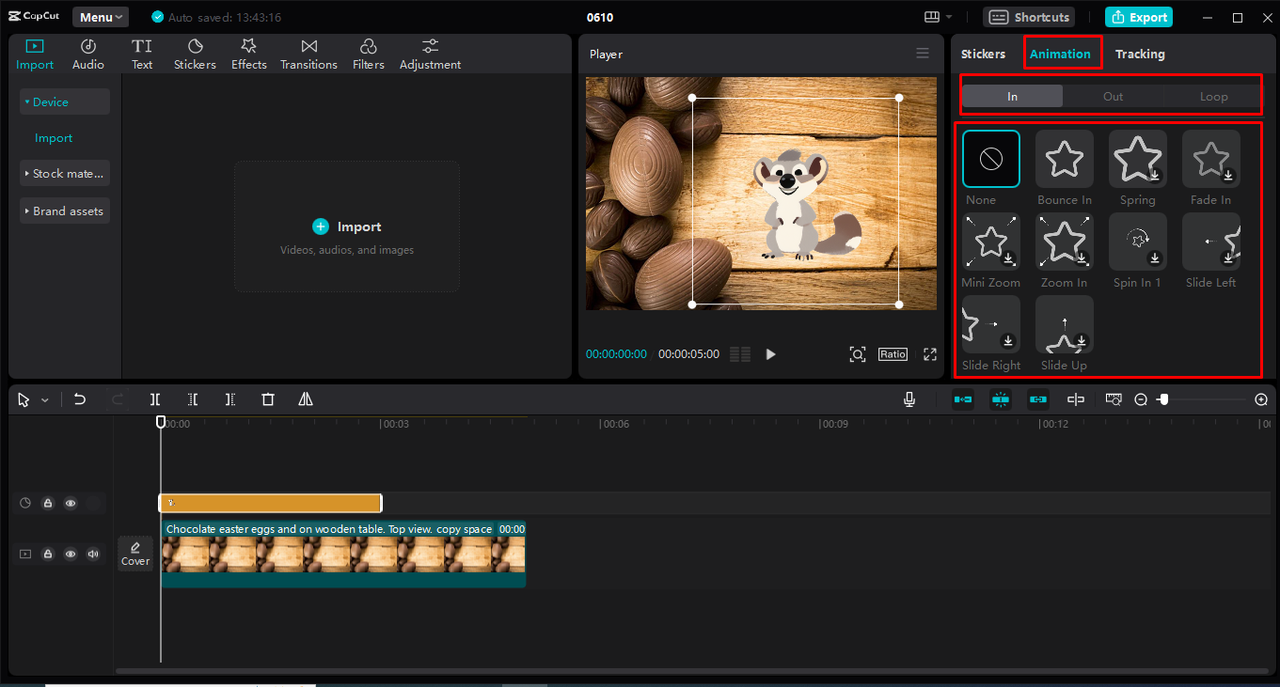Open the Menu dropdown
Image resolution: width=1280 pixels, height=687 pixels.
pos(100,17)
